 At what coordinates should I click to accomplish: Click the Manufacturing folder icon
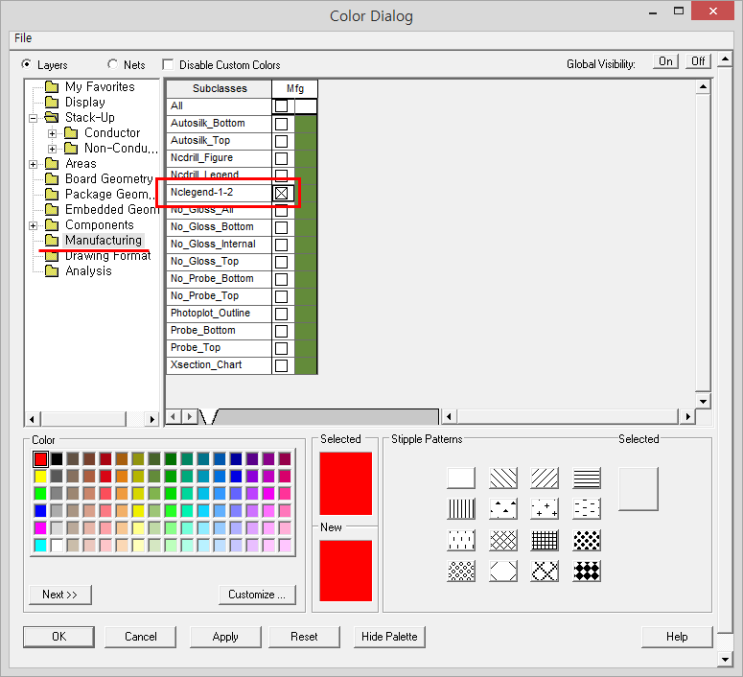51,241
